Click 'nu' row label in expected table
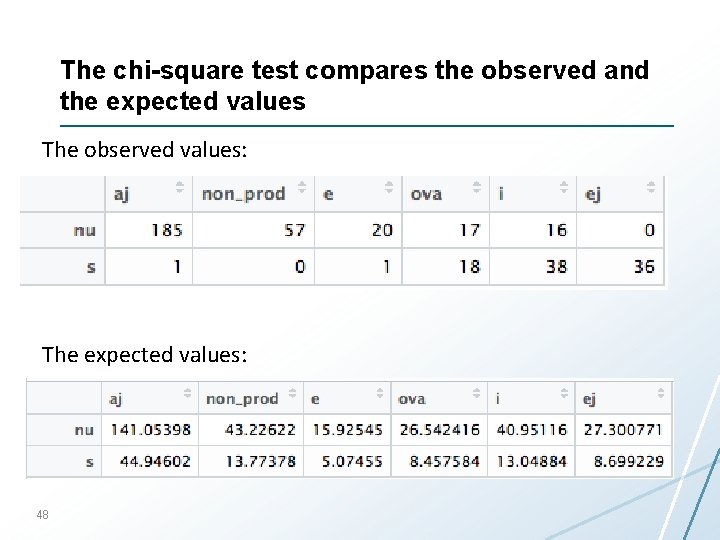This screenshot has width=720, height=540. coord(84,430)
